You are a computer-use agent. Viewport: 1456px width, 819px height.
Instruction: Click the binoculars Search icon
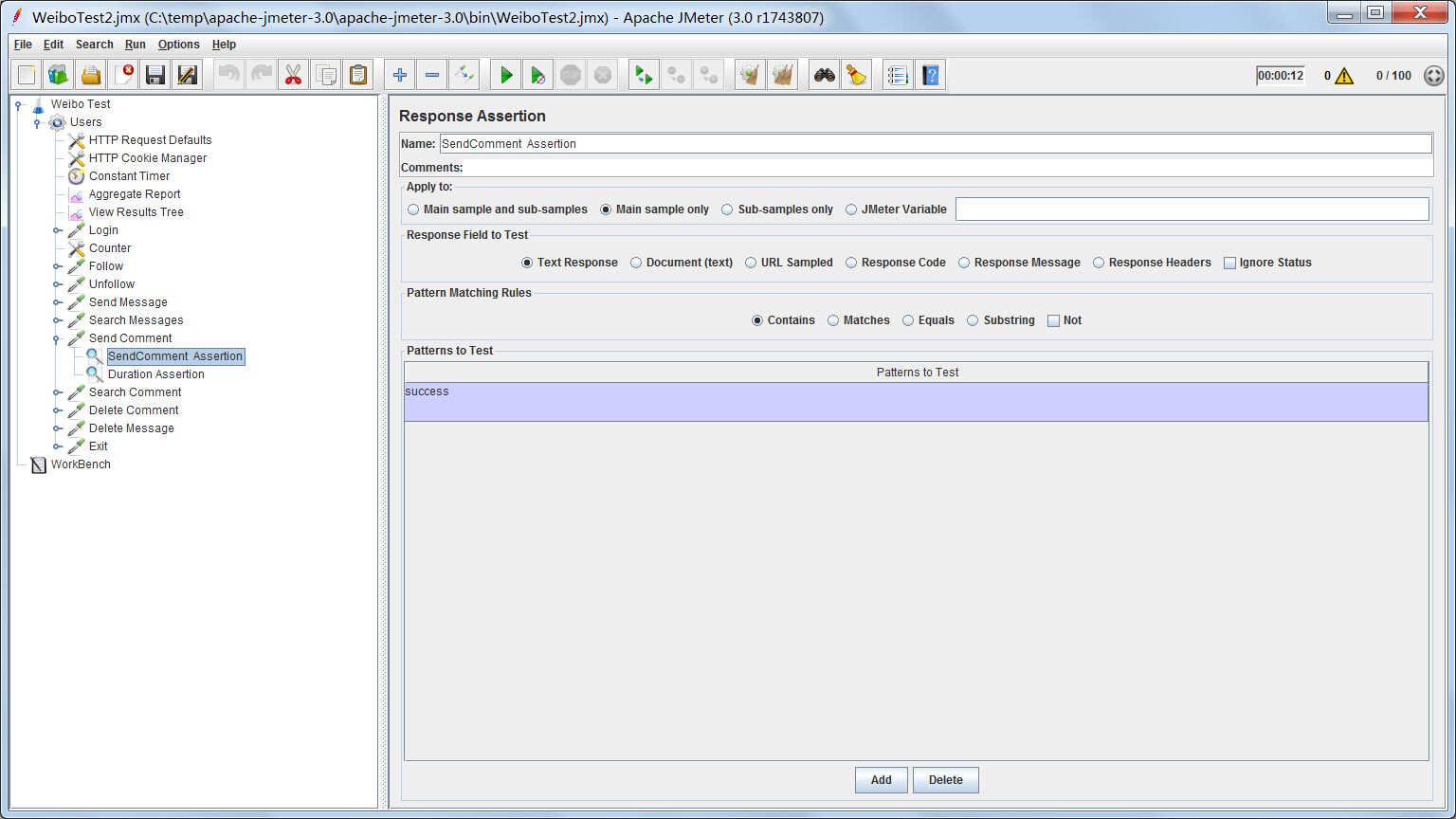pos(825,75)
